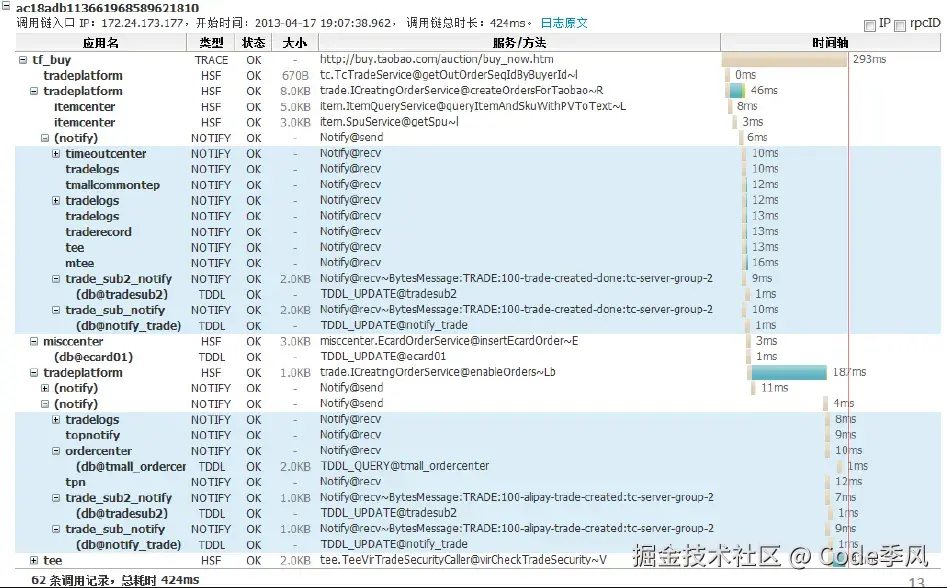947x588 pixels.
Task: Click the 服务/方法 column header
Action: point(519,43)
